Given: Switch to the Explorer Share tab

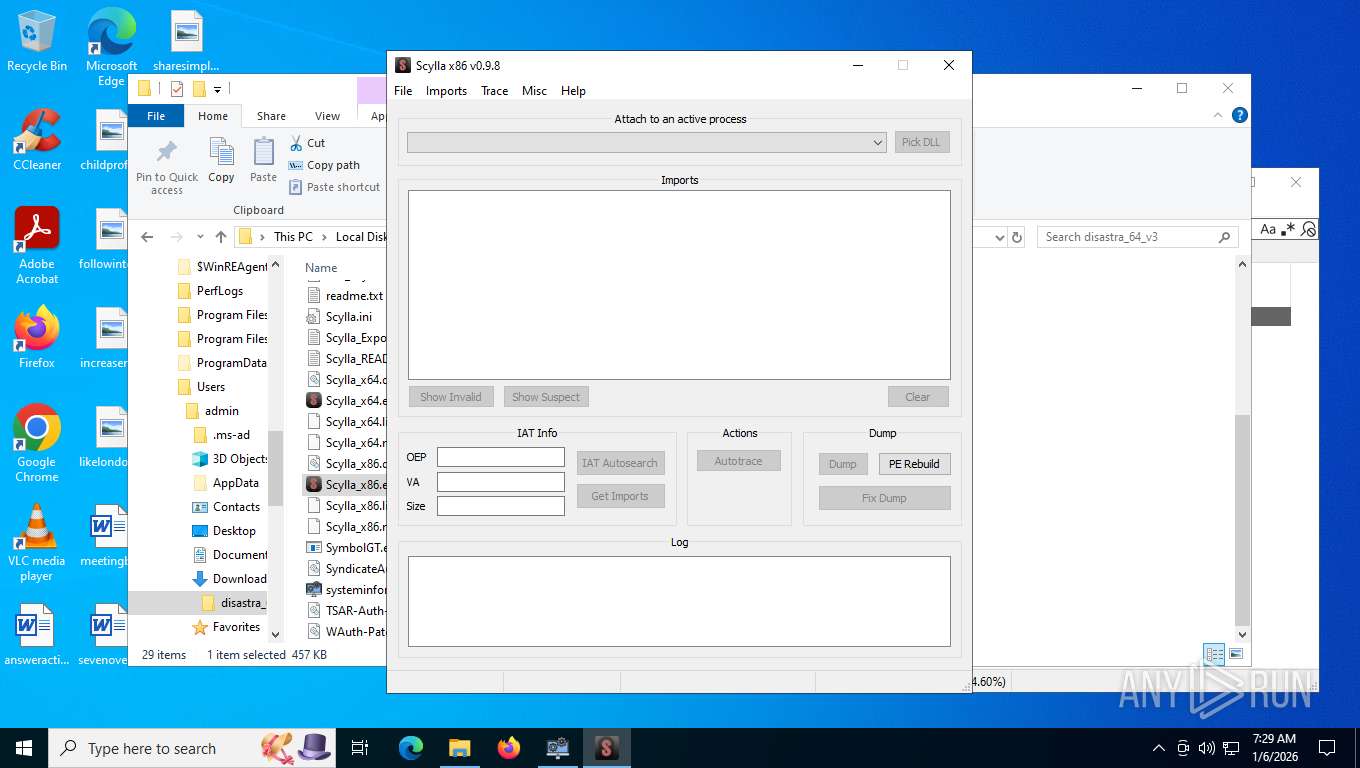Looking at the screenshot, I should 271,116.
